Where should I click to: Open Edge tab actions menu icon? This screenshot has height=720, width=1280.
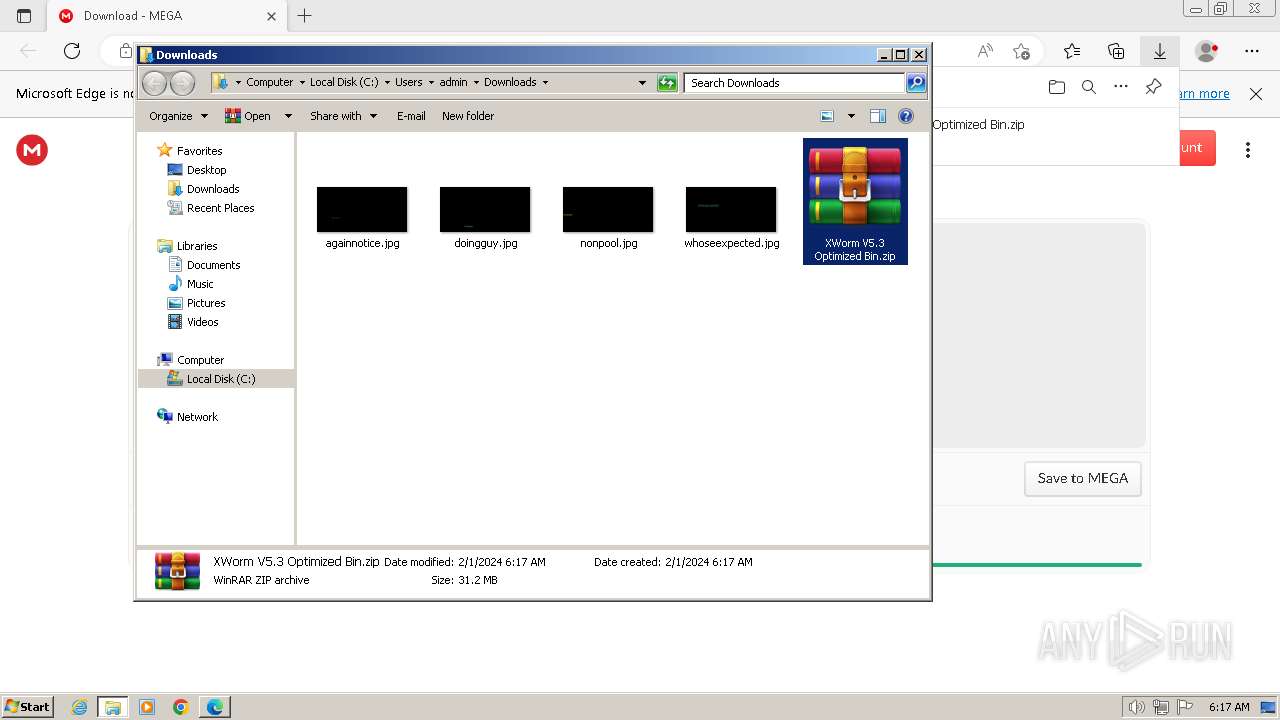24,16
